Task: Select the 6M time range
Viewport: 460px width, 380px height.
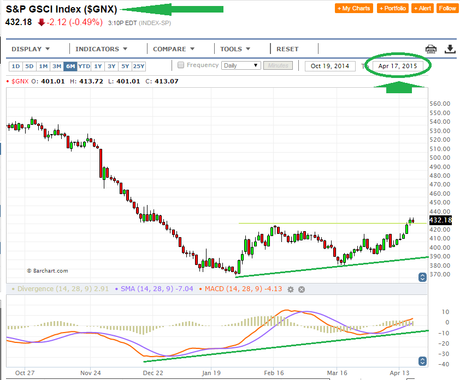Action: [x=70, y=66]
